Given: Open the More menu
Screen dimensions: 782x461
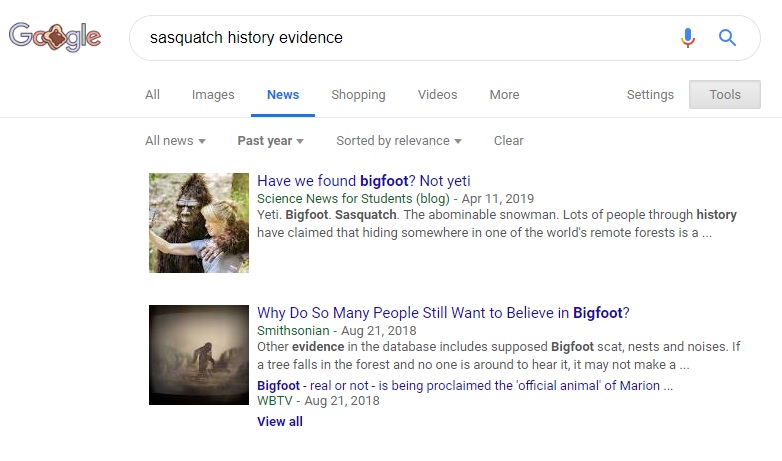Looking at the screenshot, I should (504, 95).
